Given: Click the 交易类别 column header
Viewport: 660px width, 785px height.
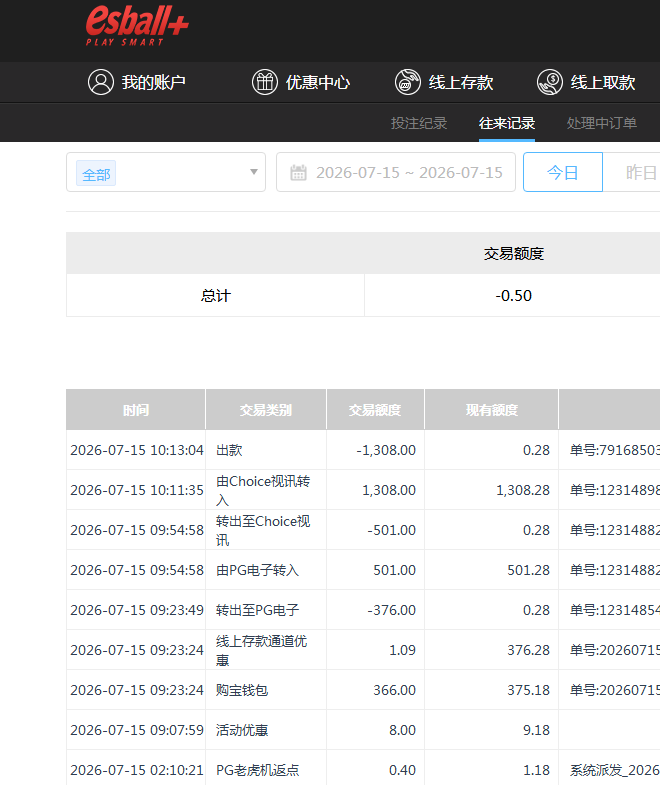Looking at the screenshot, I should coord(266,410).
